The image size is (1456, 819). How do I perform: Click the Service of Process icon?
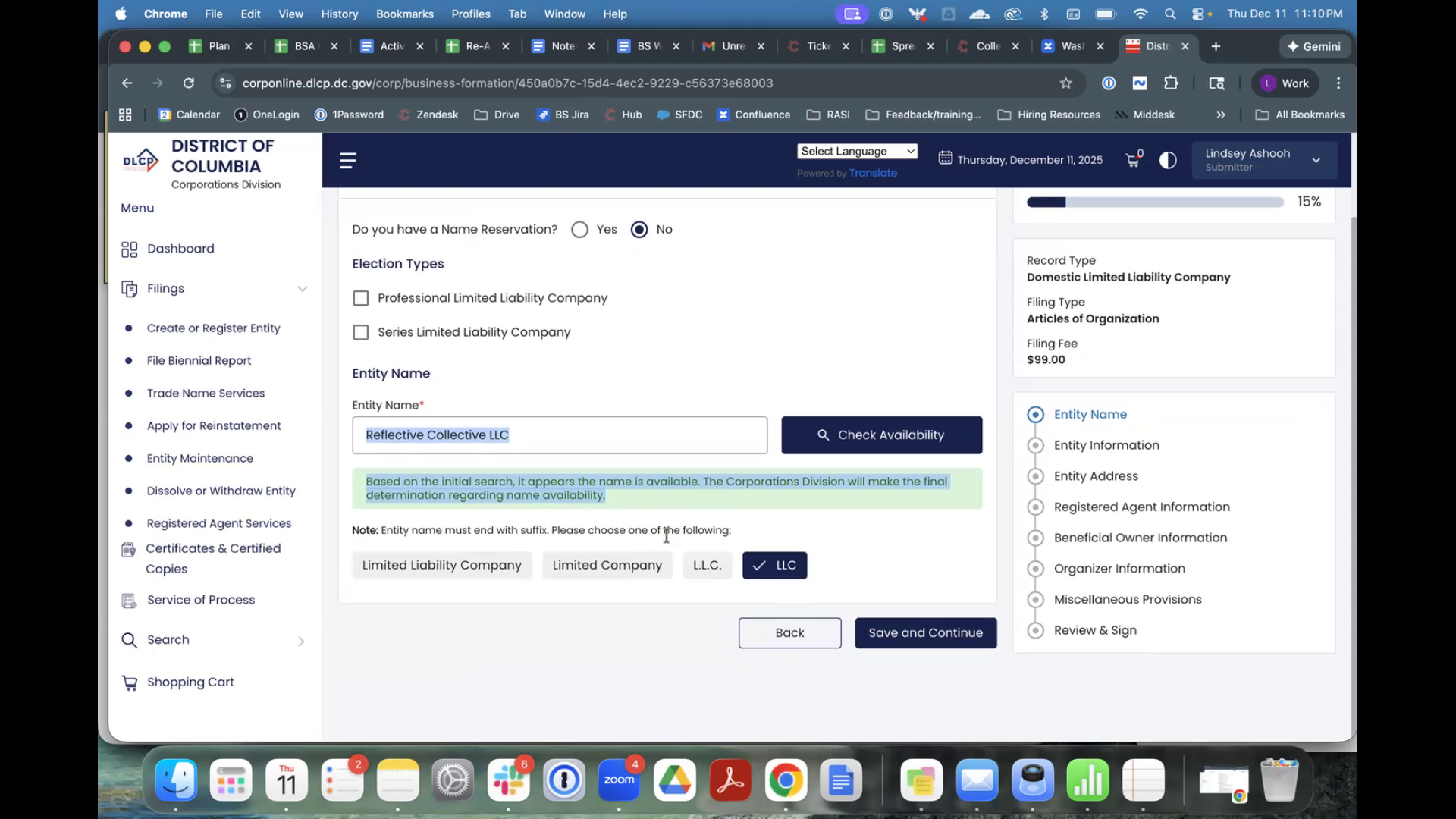tap(129, 601)
